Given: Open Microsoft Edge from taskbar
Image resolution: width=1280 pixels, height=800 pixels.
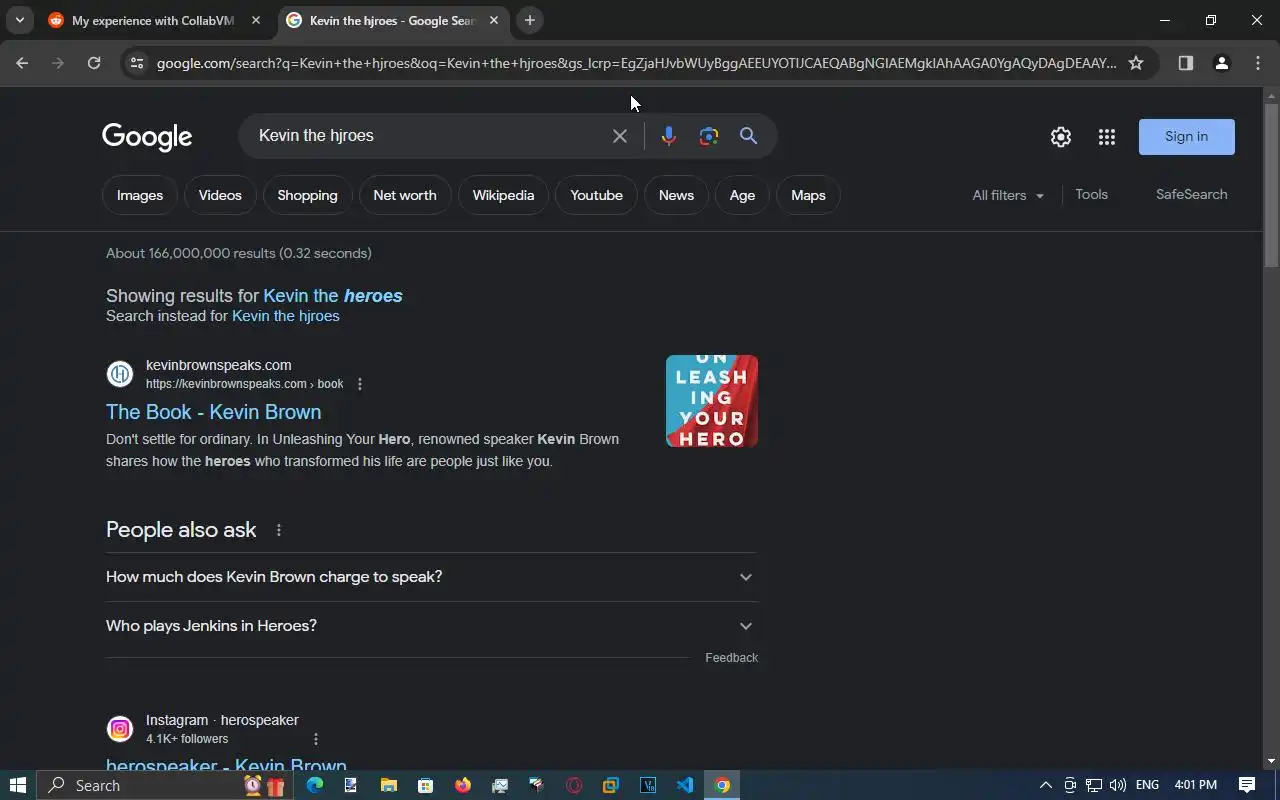Looking at the screenshot, I should [315, 785].
